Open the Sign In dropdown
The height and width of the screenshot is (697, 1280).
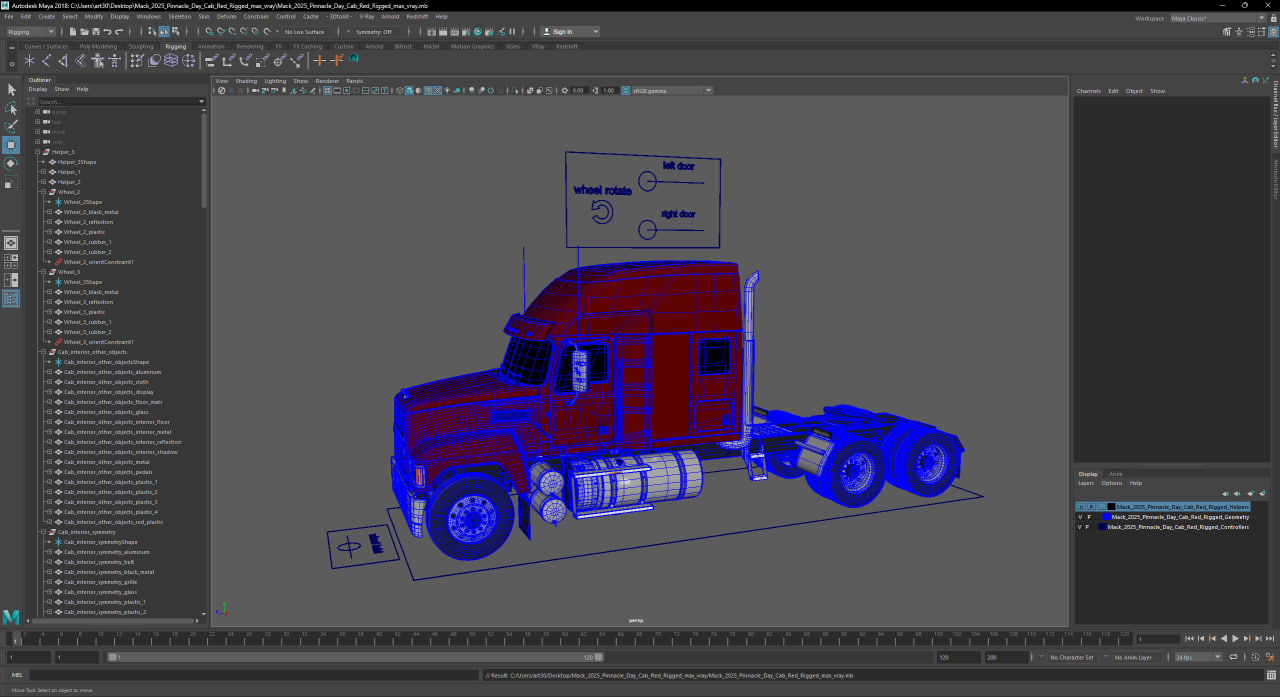(x=570, y=32)
